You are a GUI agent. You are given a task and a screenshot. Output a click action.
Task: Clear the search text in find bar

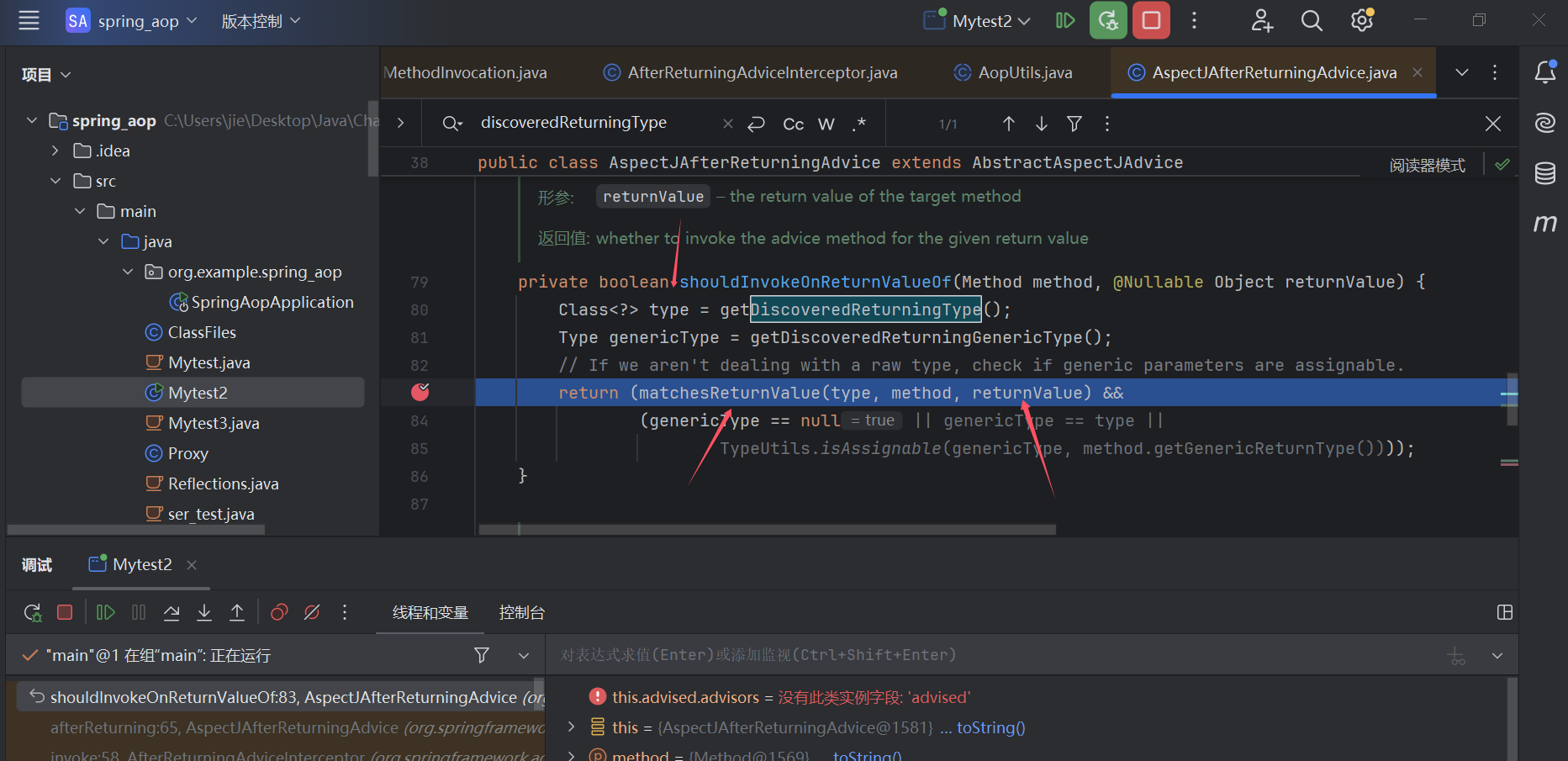tap(728, 124)
